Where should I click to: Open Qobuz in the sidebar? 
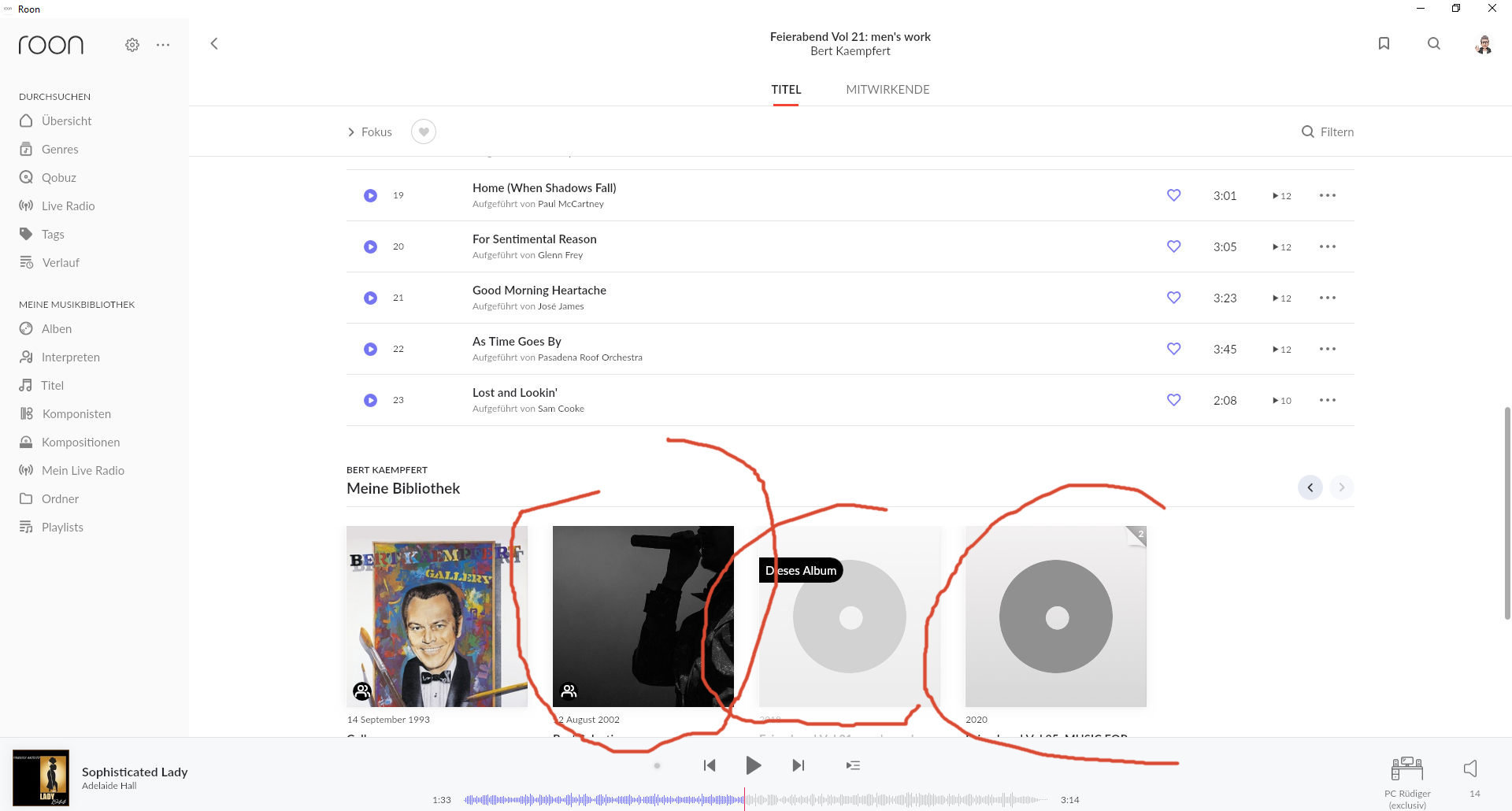click(48, 177)
